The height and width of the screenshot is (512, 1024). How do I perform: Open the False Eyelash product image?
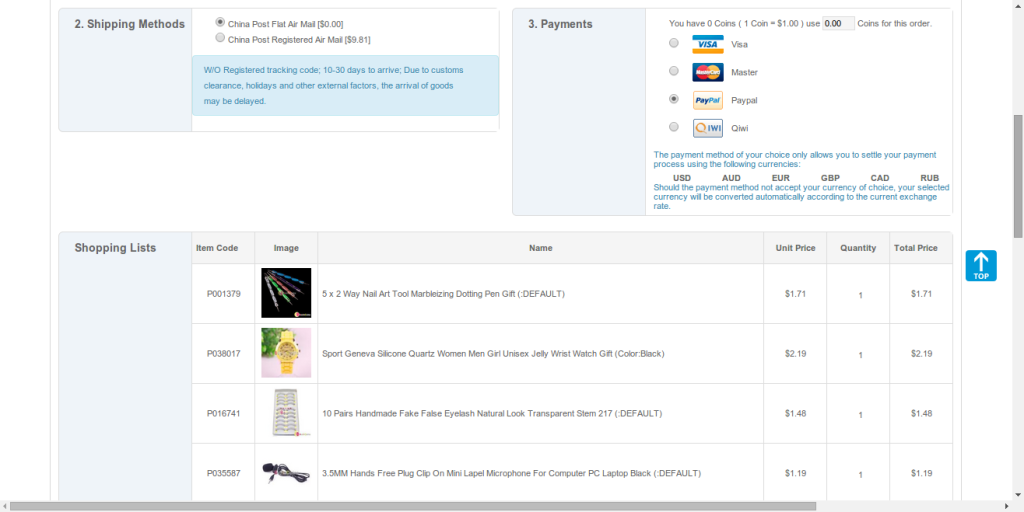click(286, 413)
